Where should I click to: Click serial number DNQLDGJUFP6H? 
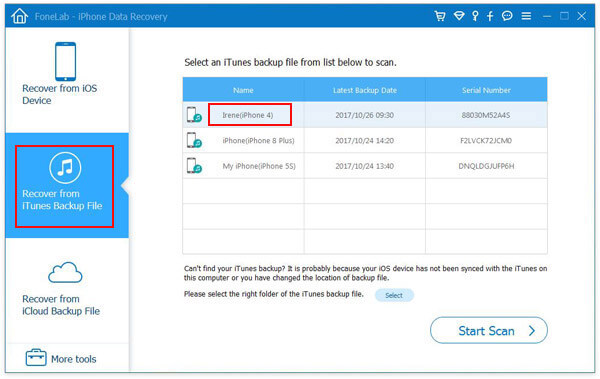486,166
